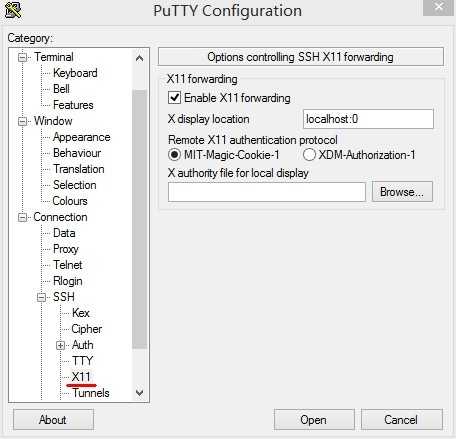
Task: Click the scroll up arrow in the Category tree
Action: coord(140,58)
